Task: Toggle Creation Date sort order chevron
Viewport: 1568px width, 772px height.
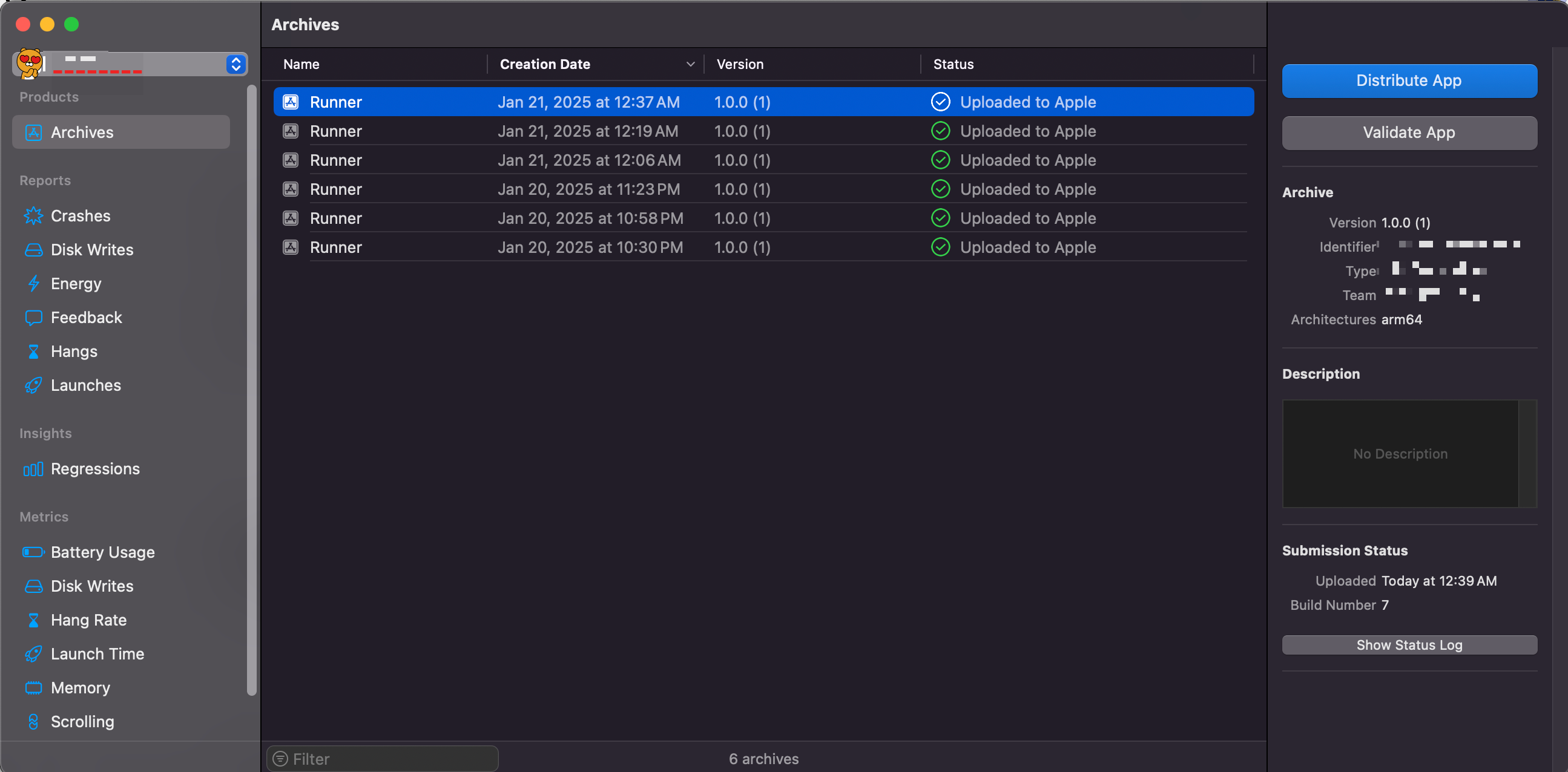Action: point(690,64)
